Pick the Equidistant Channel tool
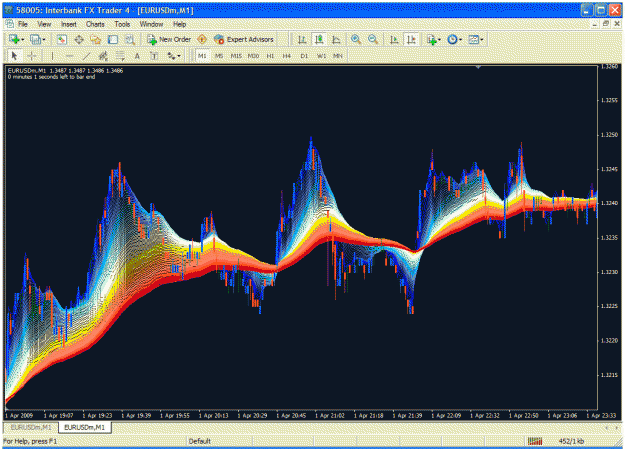 [103, 56]
